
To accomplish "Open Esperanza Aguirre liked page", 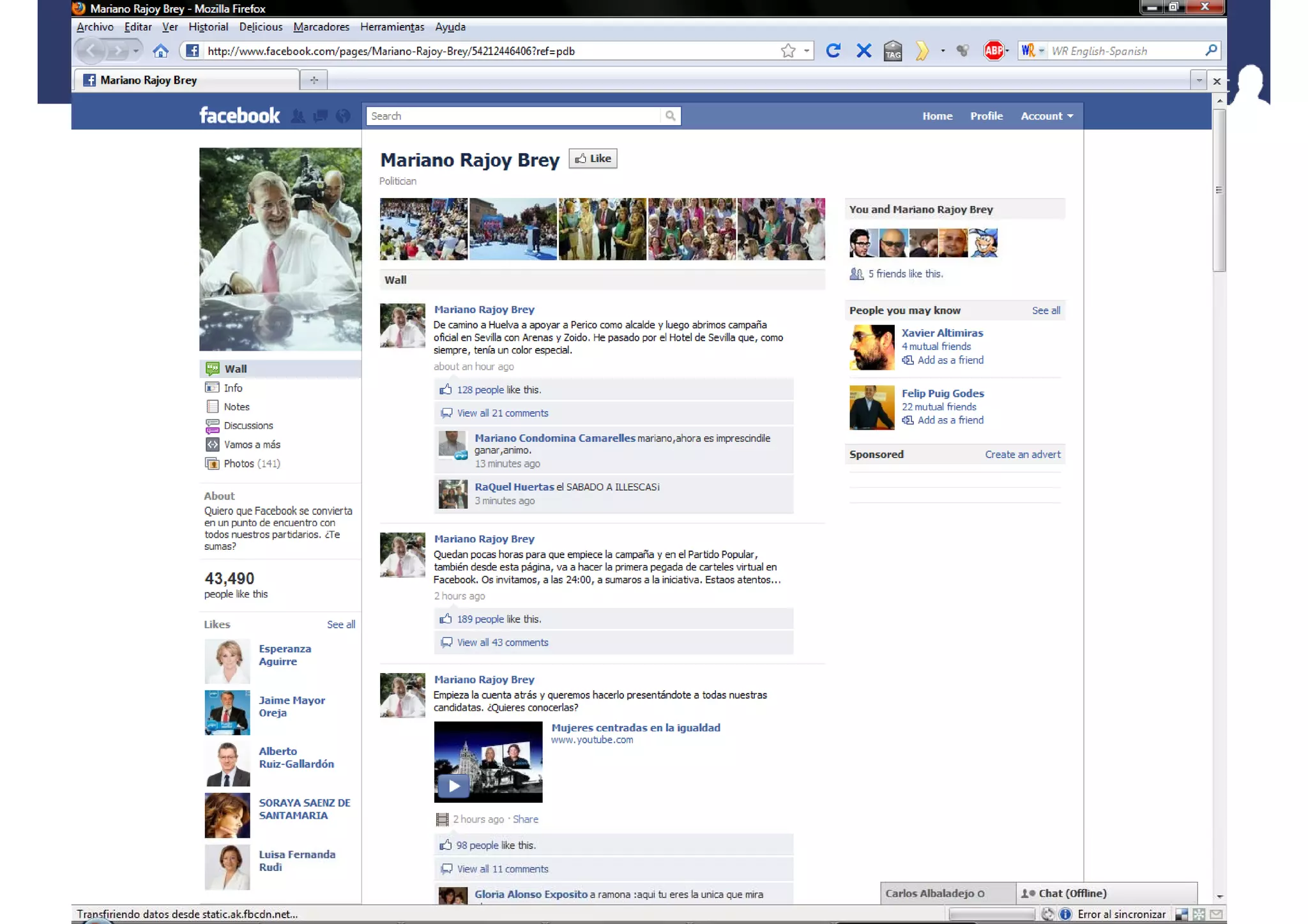I will coord(284,655).
